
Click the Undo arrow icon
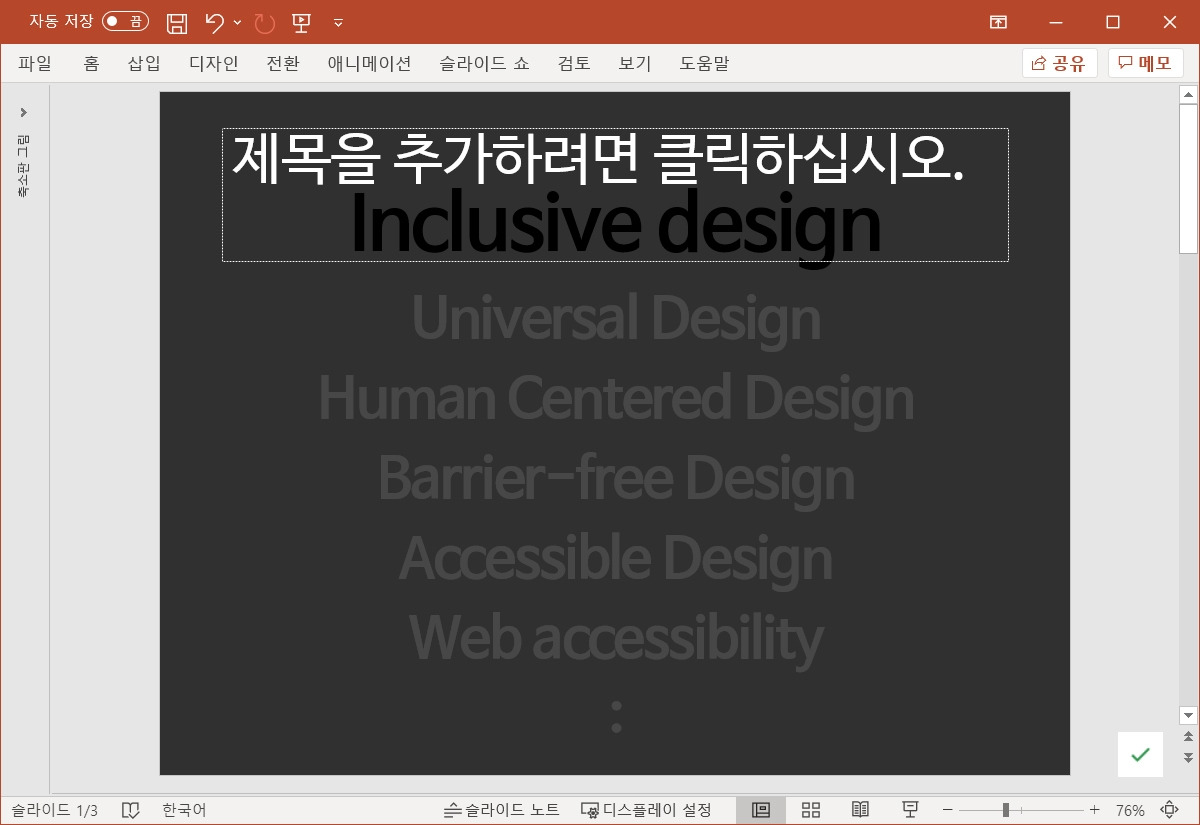point(217,22)
